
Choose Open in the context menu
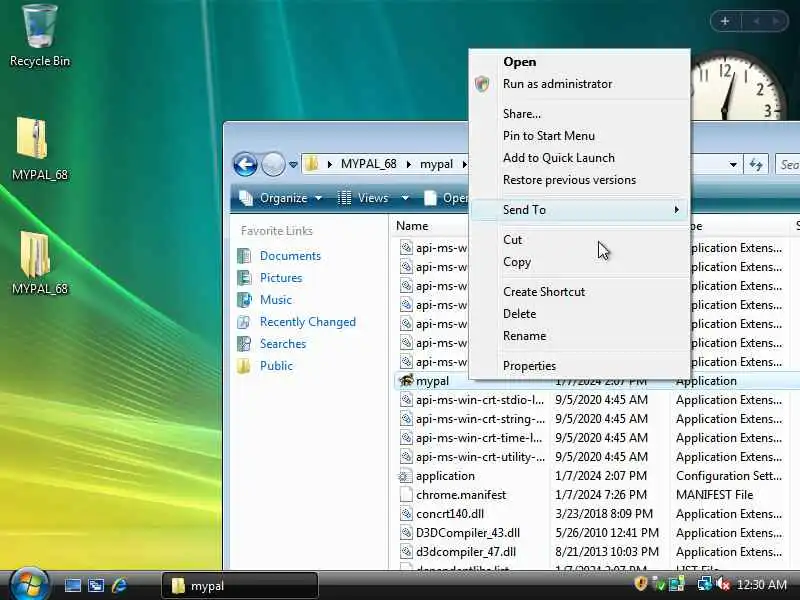coord(580,62)
